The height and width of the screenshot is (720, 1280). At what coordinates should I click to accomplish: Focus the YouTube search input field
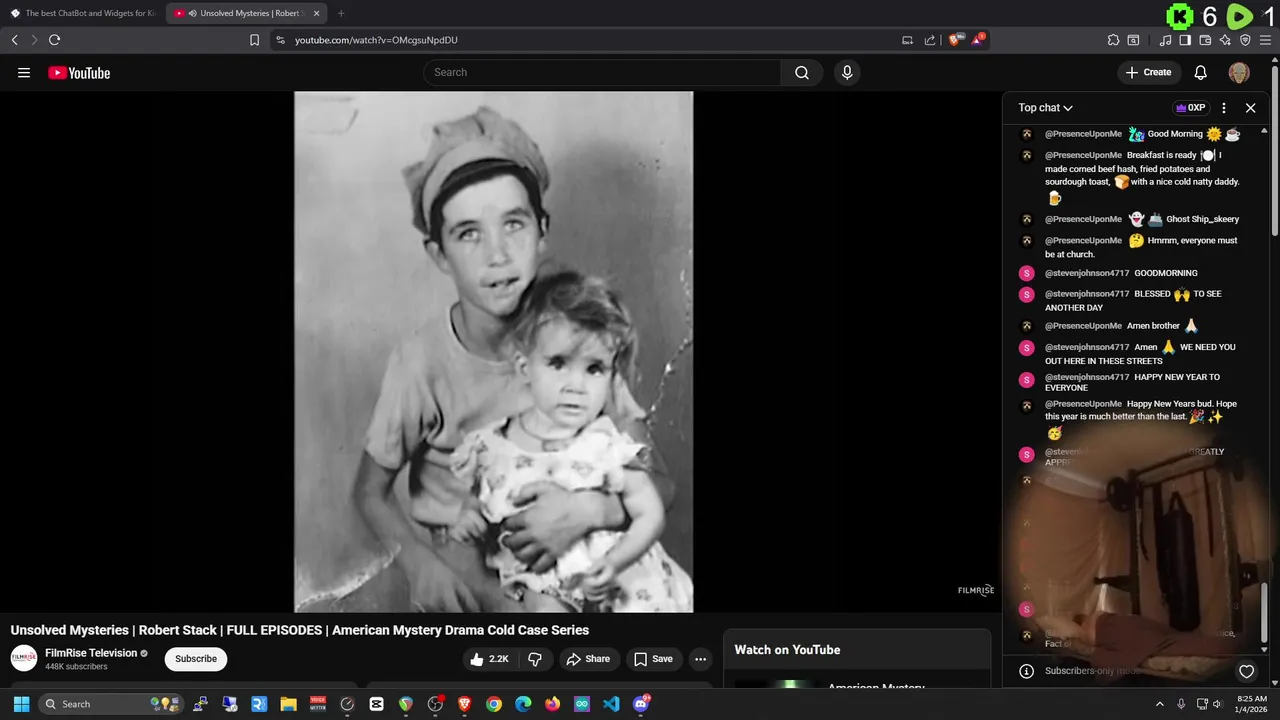pos(602,72)
